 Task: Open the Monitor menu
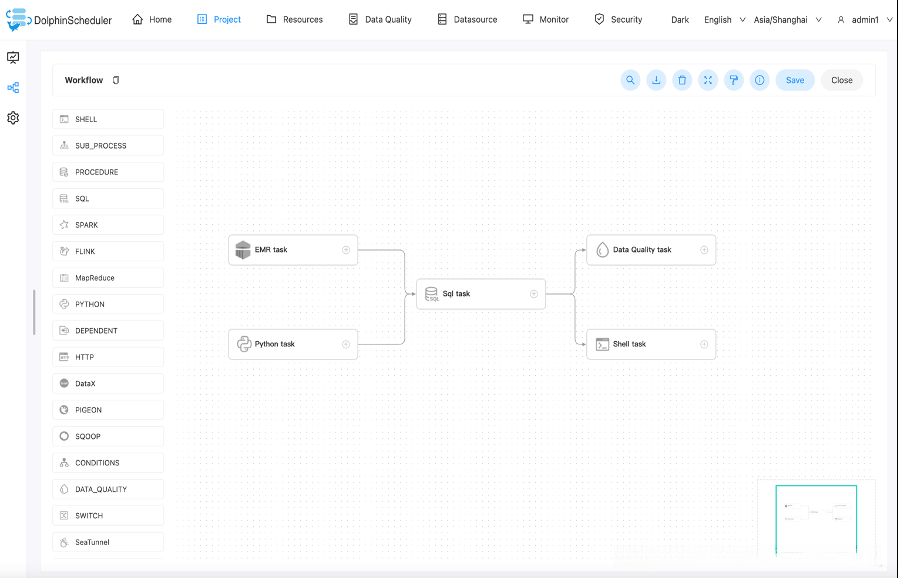coord(546,19)
